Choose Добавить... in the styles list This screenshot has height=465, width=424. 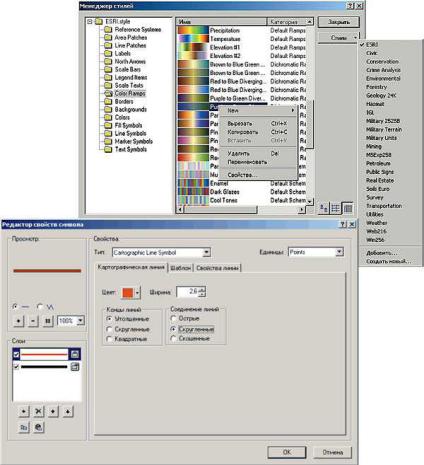tap(381, 253)
